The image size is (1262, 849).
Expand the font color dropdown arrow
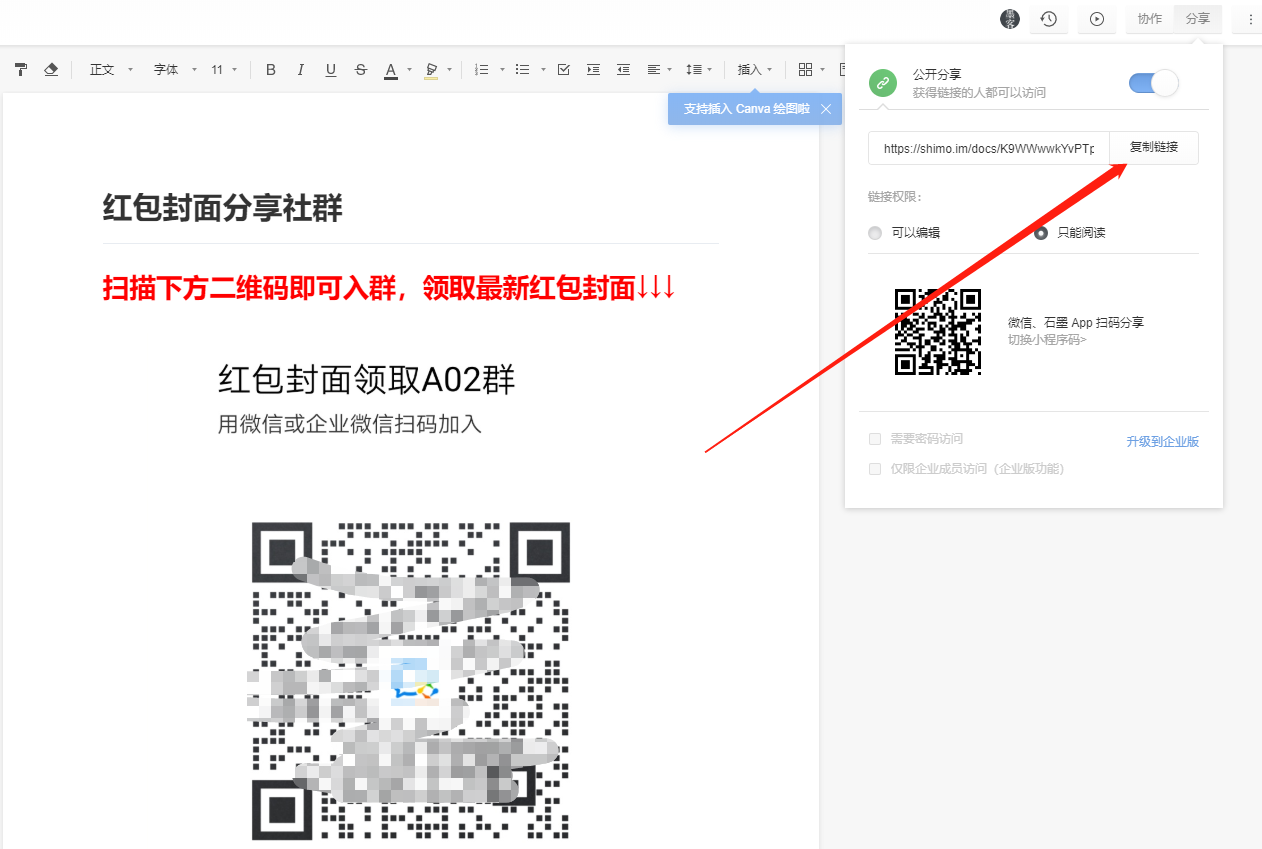410,70
